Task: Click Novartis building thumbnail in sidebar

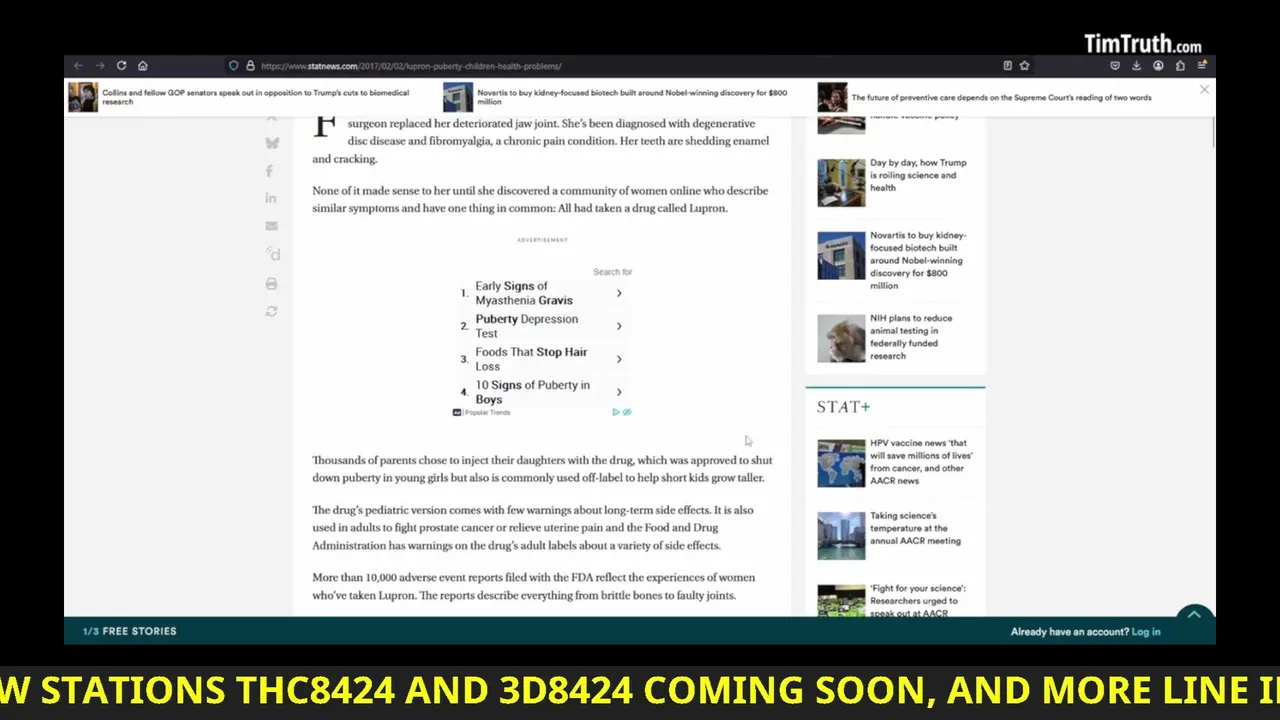Action: point(841,256)
